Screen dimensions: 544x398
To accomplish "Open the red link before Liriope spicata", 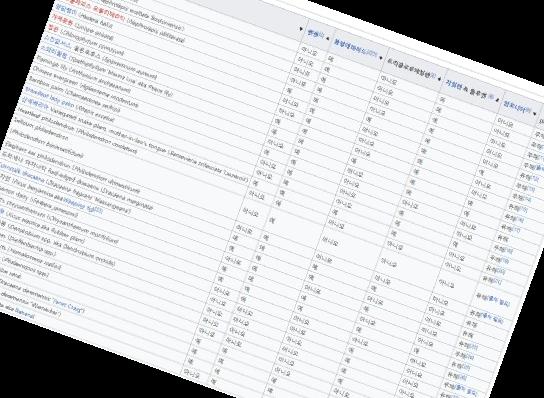I will 62,19.
